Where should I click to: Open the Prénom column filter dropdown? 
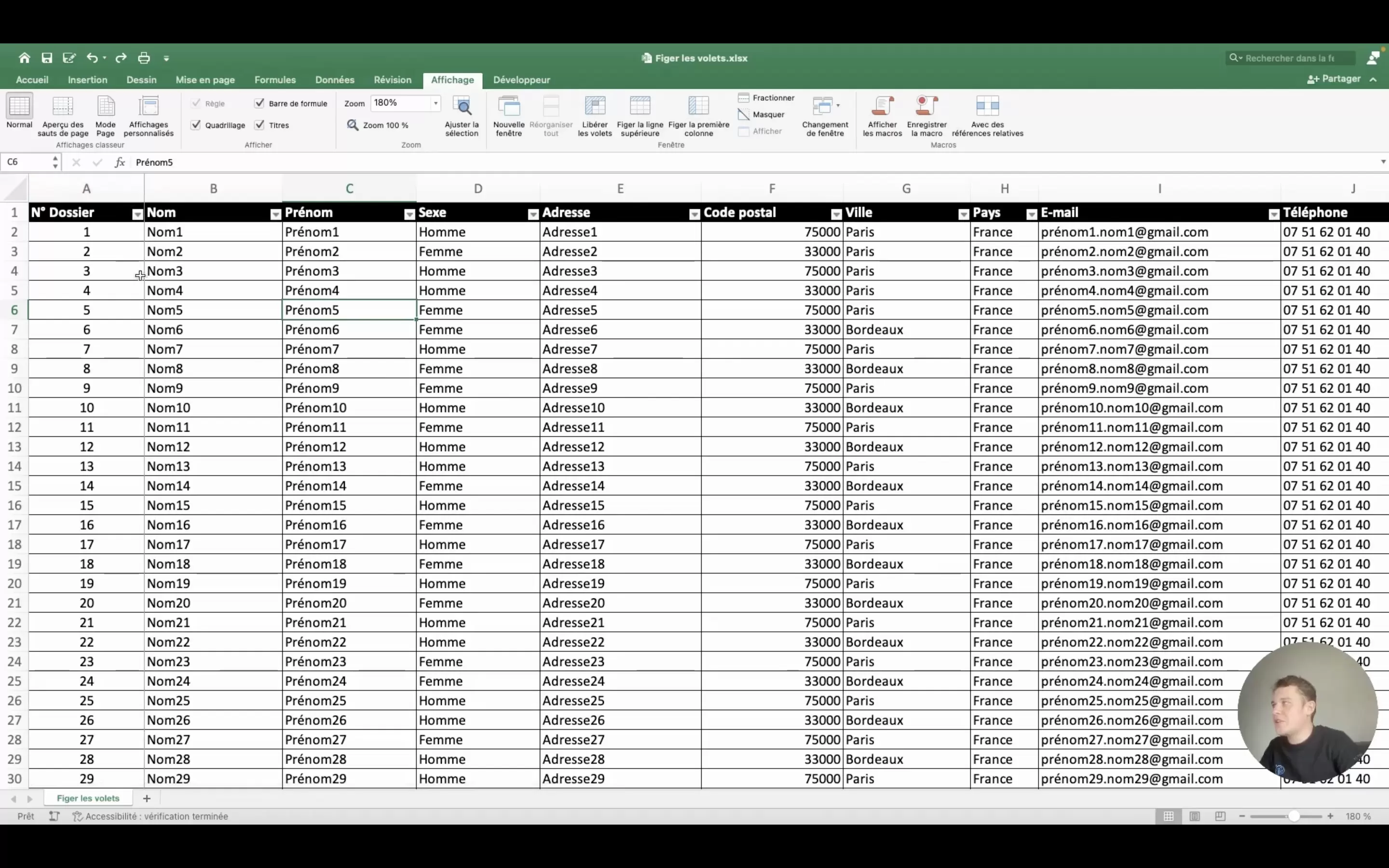click(409, 215)
